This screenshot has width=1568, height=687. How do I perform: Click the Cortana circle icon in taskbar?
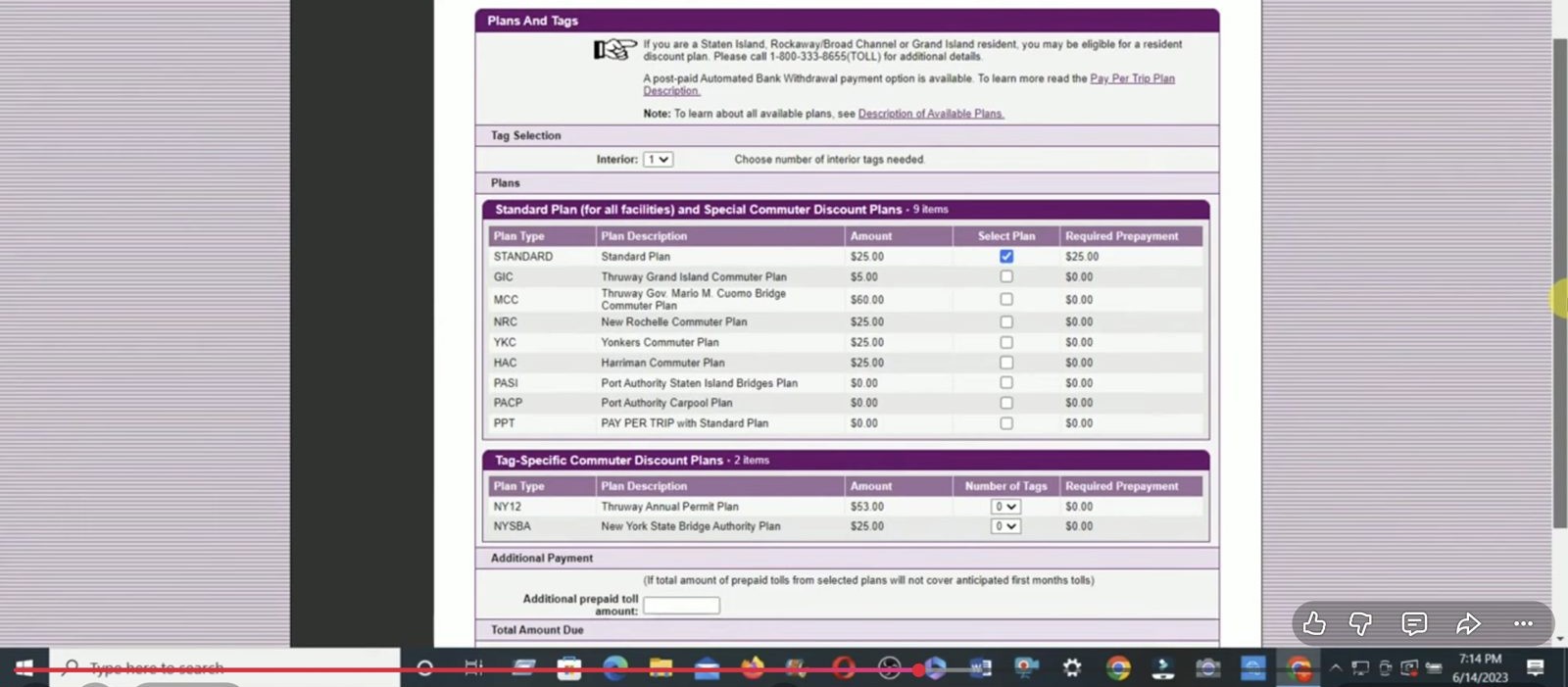tap(424, 668)
